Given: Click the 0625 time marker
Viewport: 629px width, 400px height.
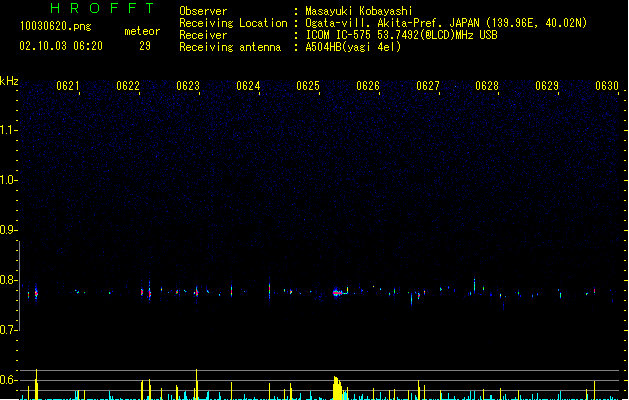Looking at the screenshot, I should [x=308, y=86].
